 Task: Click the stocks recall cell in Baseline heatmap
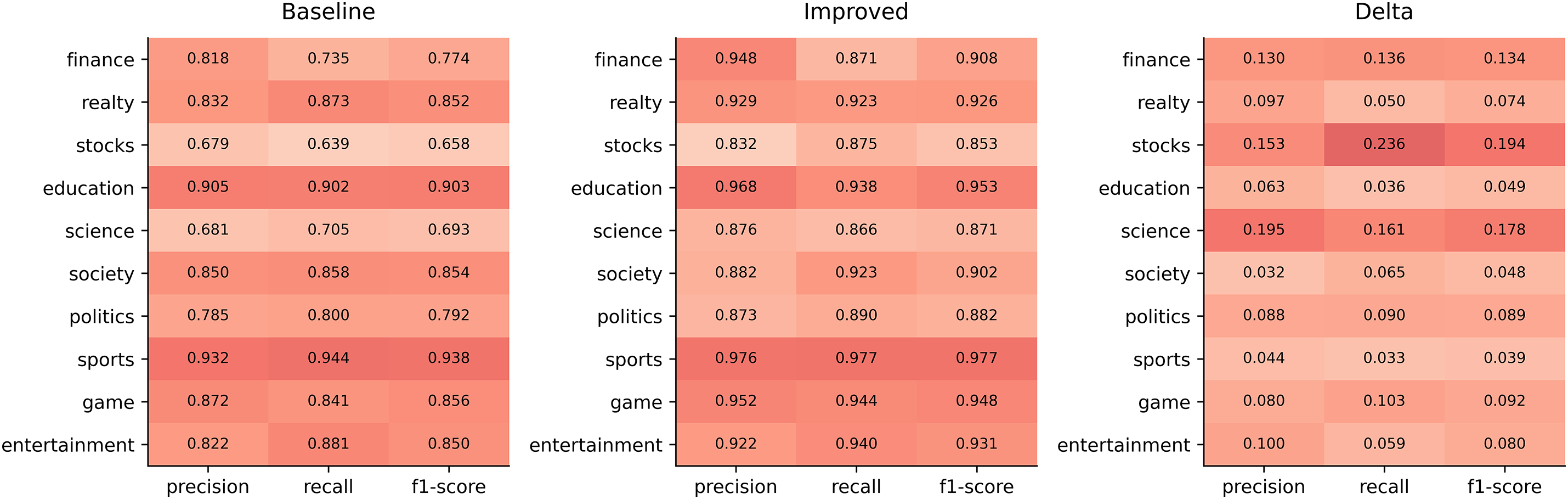click(x=328, y=144)
